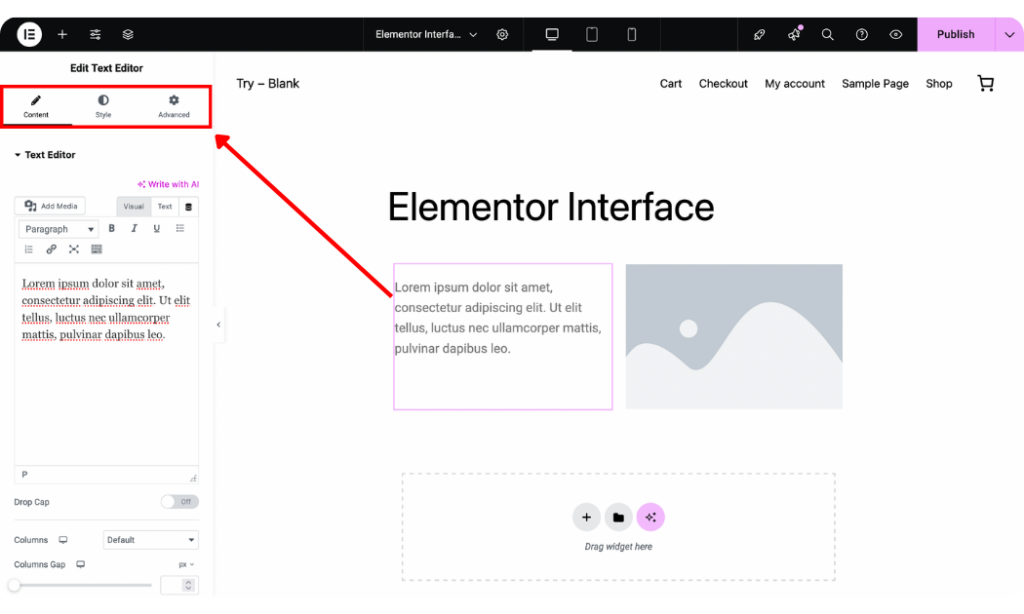This screenshot has height=614, width=1024.
Task: Expand Publish options arrow
Action: click(x=1010, y=35)
